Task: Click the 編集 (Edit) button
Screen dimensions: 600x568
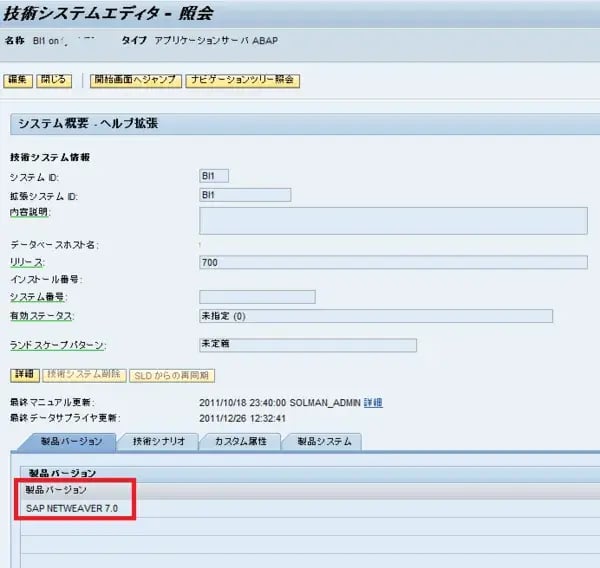Action: pyautogui.click(x=19, y=81)
